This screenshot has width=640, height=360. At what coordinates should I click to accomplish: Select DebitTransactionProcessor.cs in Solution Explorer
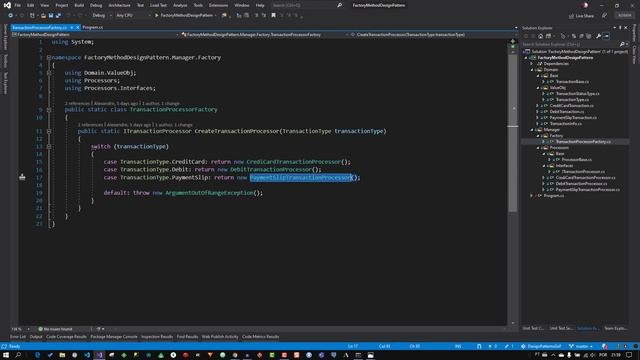[x=581, y=184]
